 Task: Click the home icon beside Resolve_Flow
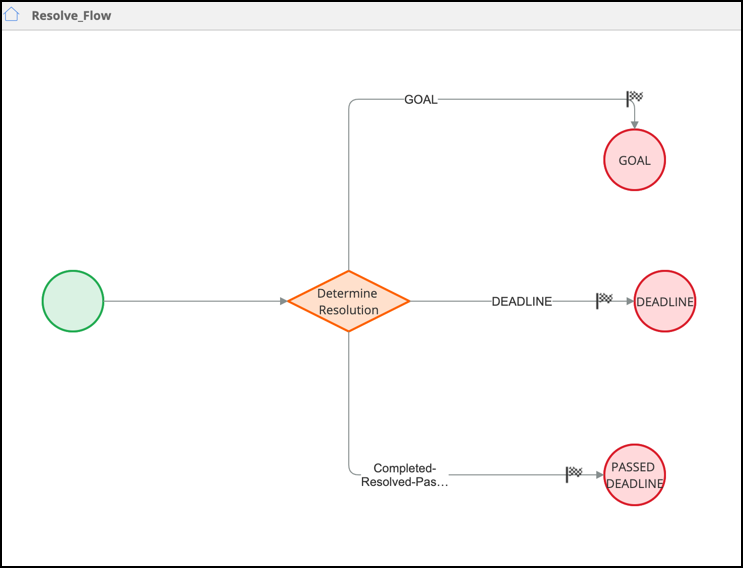11,14
